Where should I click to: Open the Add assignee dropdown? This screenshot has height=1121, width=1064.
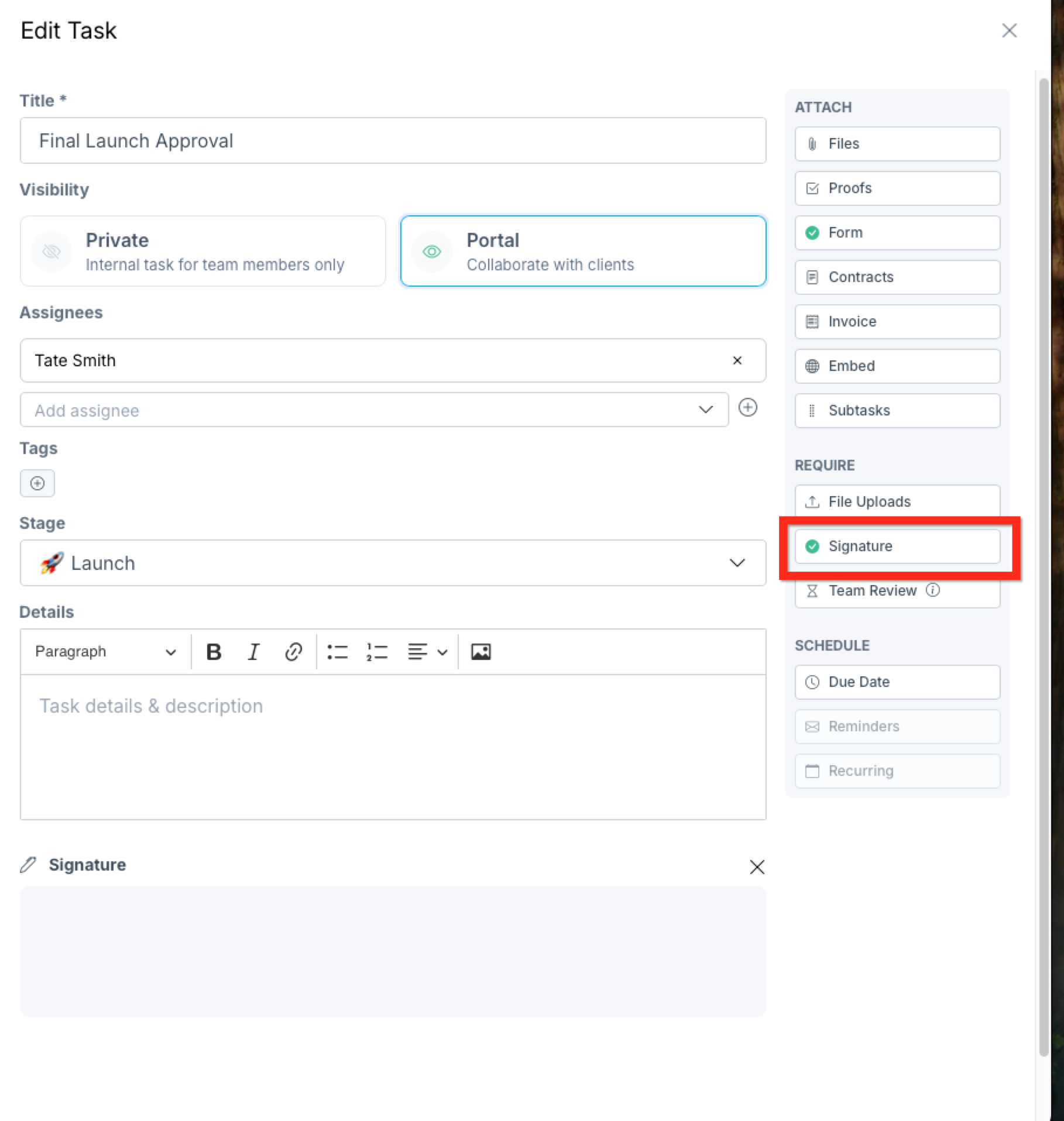(374, 410)
